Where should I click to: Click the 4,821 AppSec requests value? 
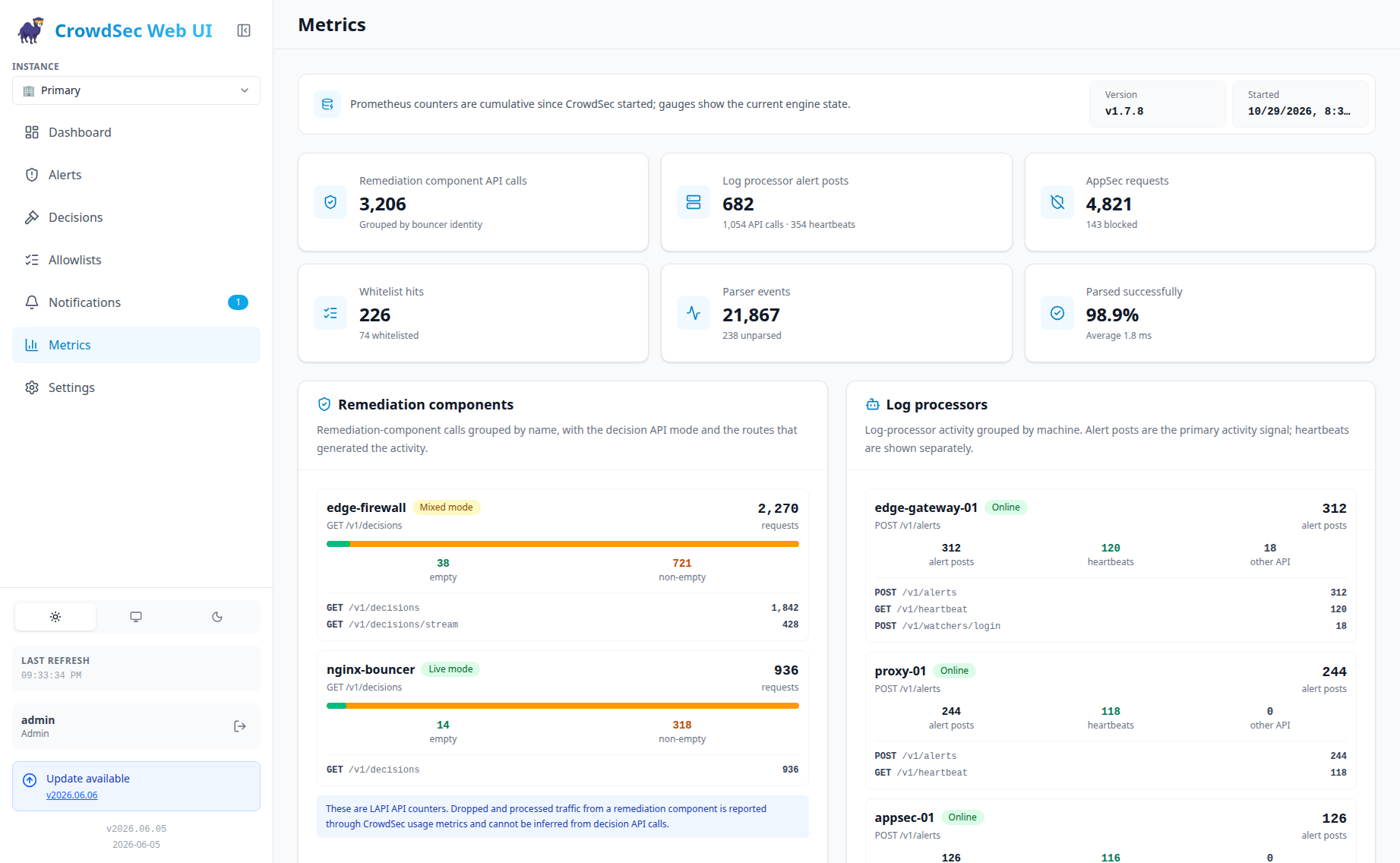[x=1109, y=204]
